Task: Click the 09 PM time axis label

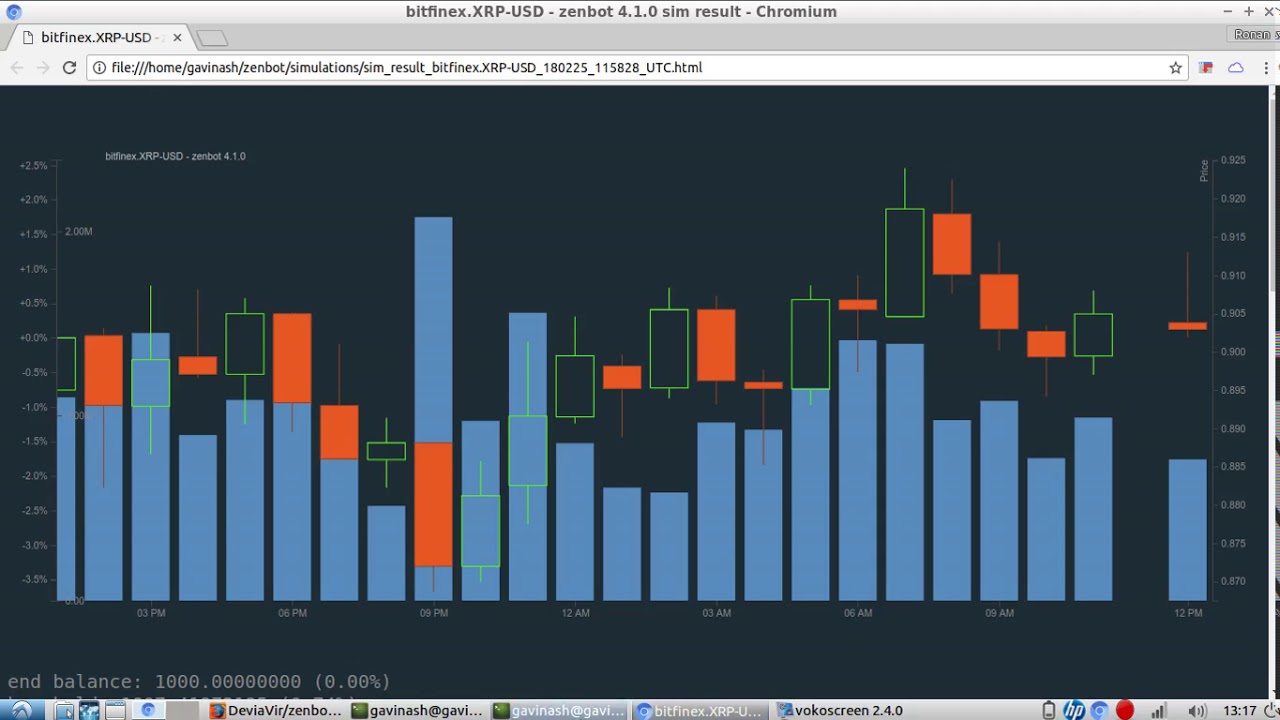Action: click(434, 612)
